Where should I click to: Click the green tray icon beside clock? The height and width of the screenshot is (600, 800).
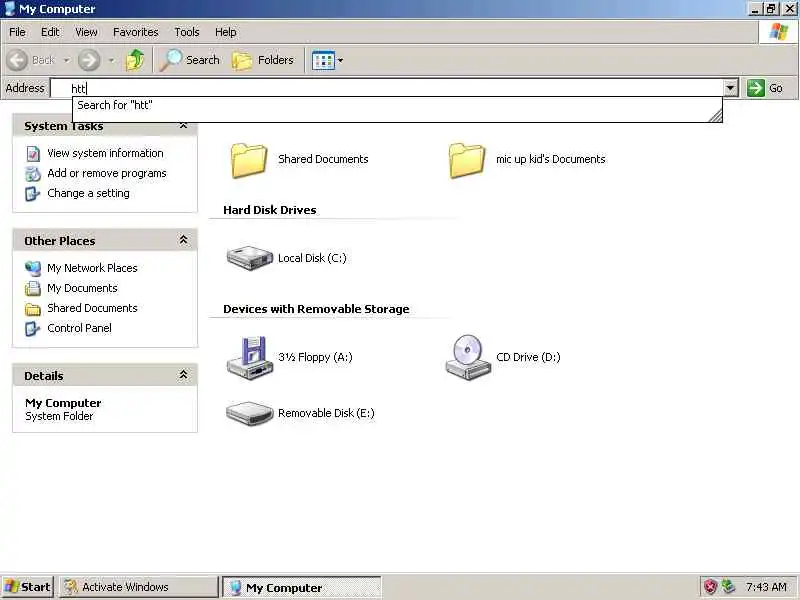tap(728, 587)
